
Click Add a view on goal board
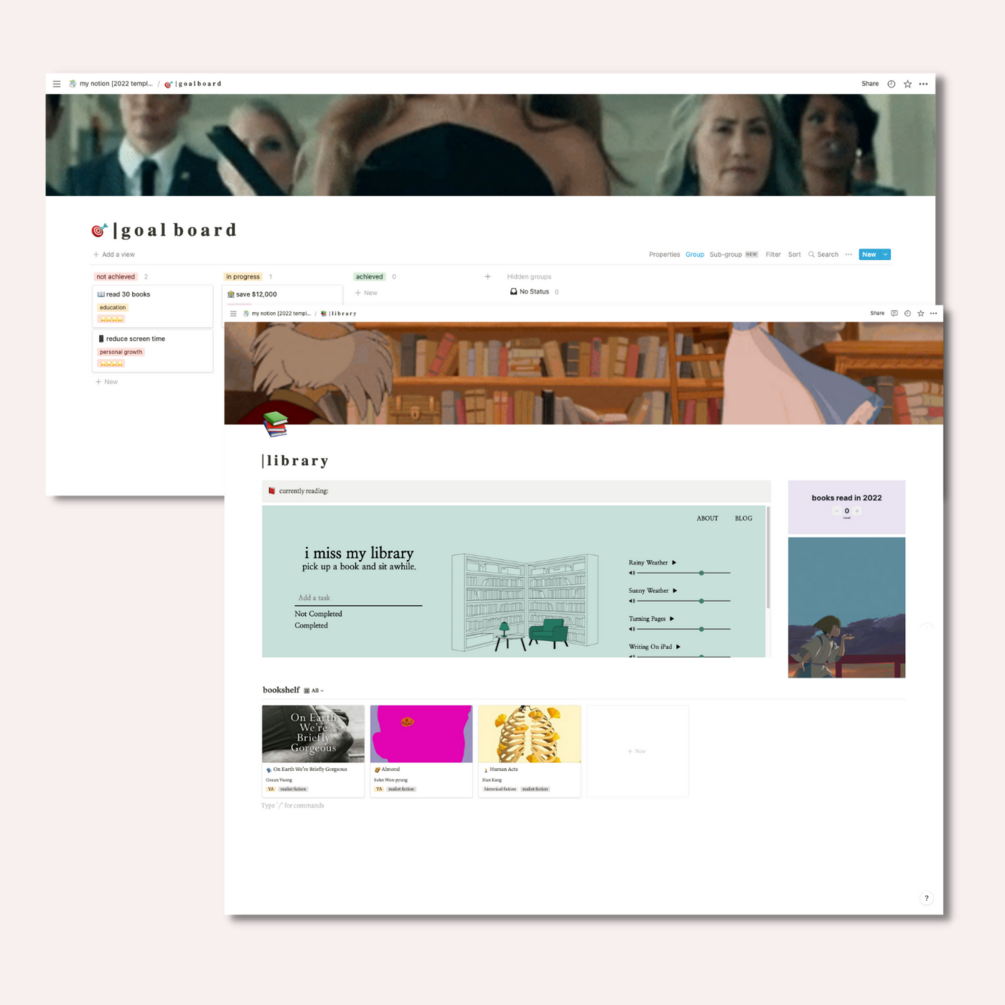coord(114,254)
